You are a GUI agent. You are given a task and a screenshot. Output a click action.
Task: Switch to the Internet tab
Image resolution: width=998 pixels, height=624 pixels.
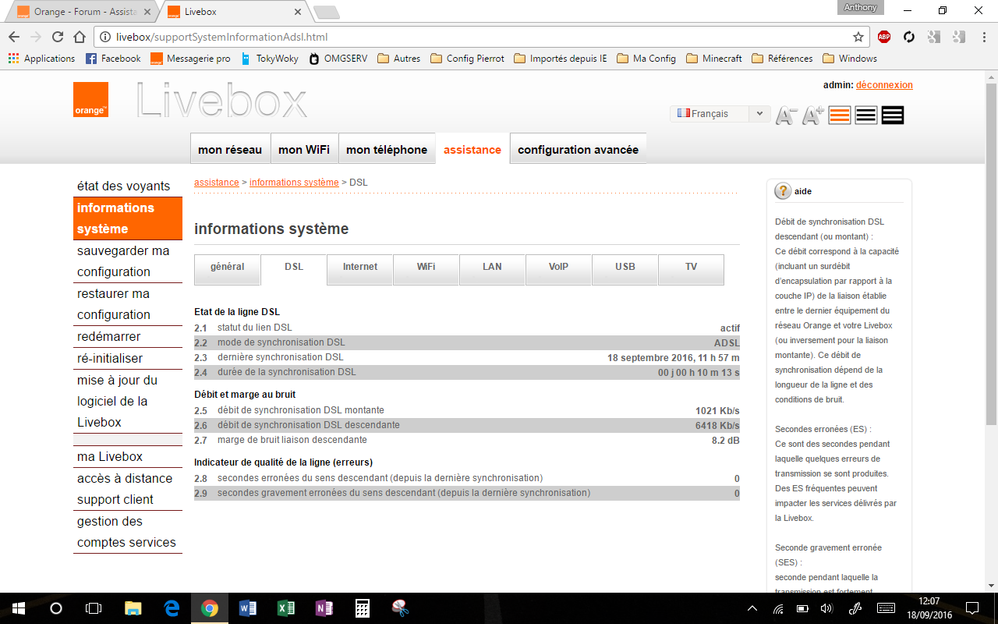(360, 269)
